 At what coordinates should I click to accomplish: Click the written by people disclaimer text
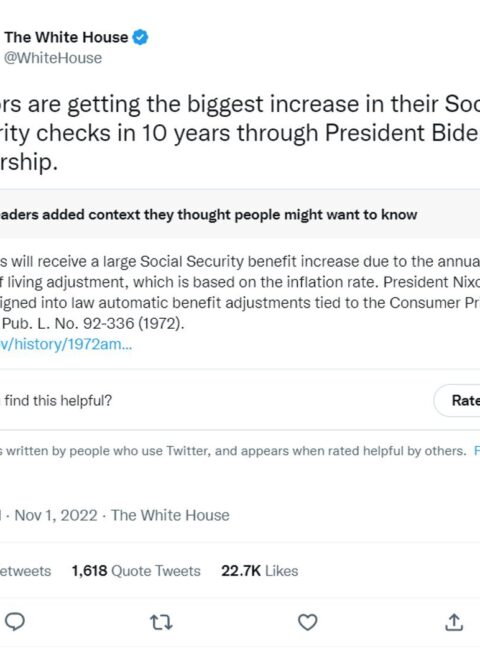tap(233, 451)
